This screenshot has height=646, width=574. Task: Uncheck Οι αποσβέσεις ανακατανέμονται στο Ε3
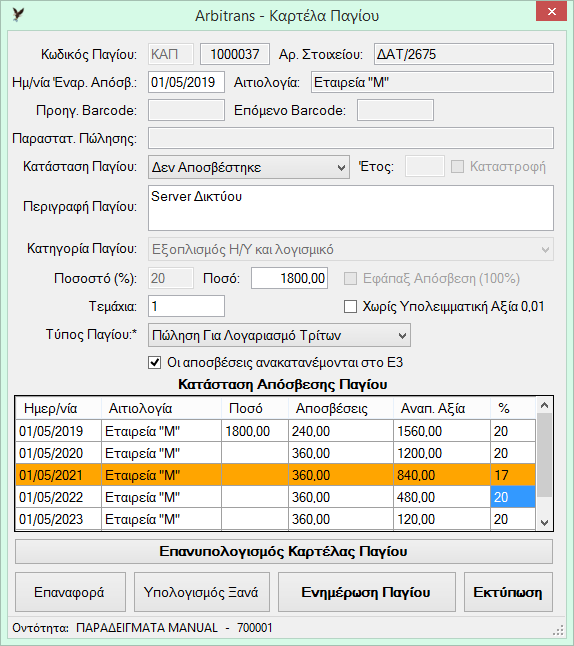click(x=155, y=363)
